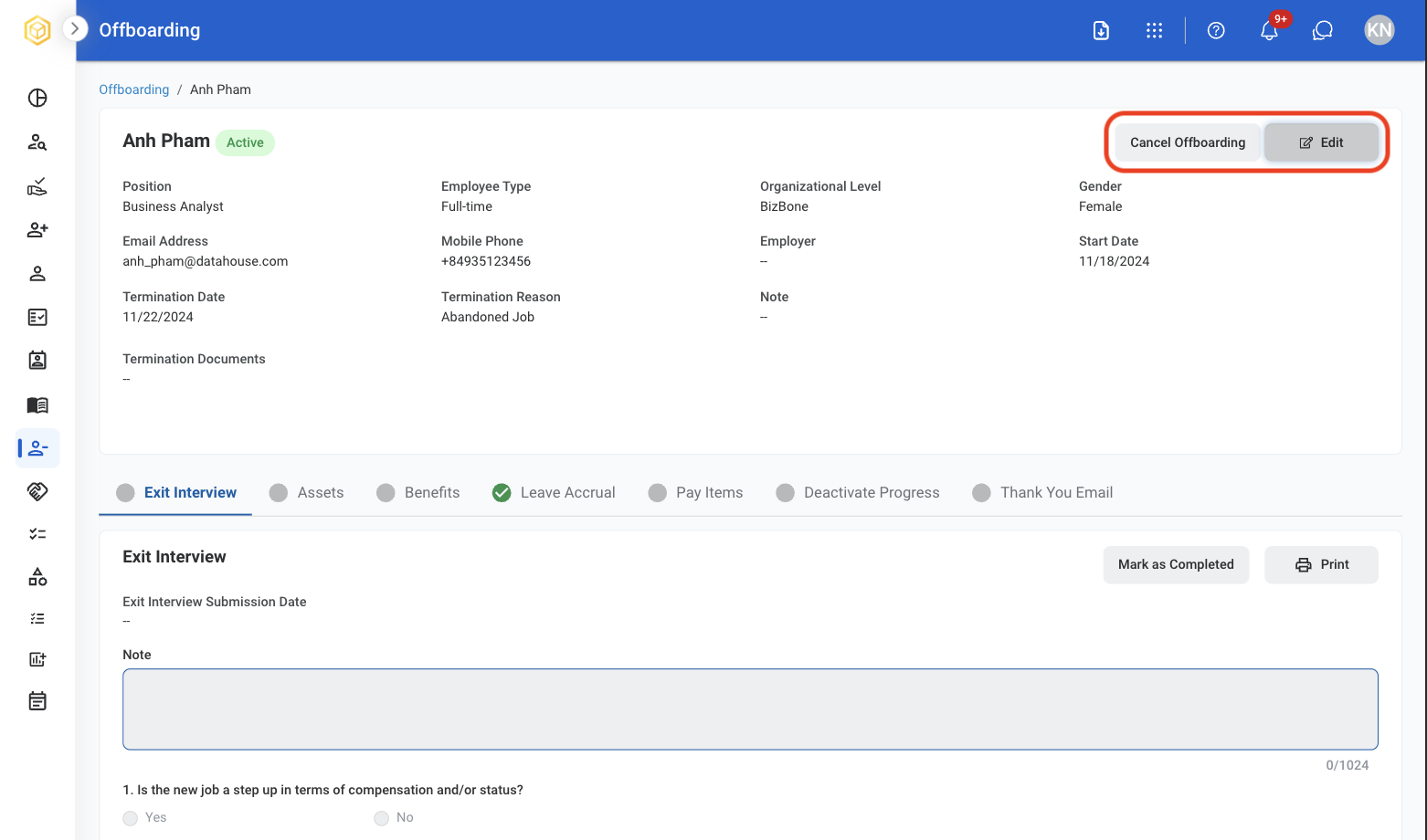Click the Full-time employee type value
1427x840 pixels.
(x=467, y=206)
